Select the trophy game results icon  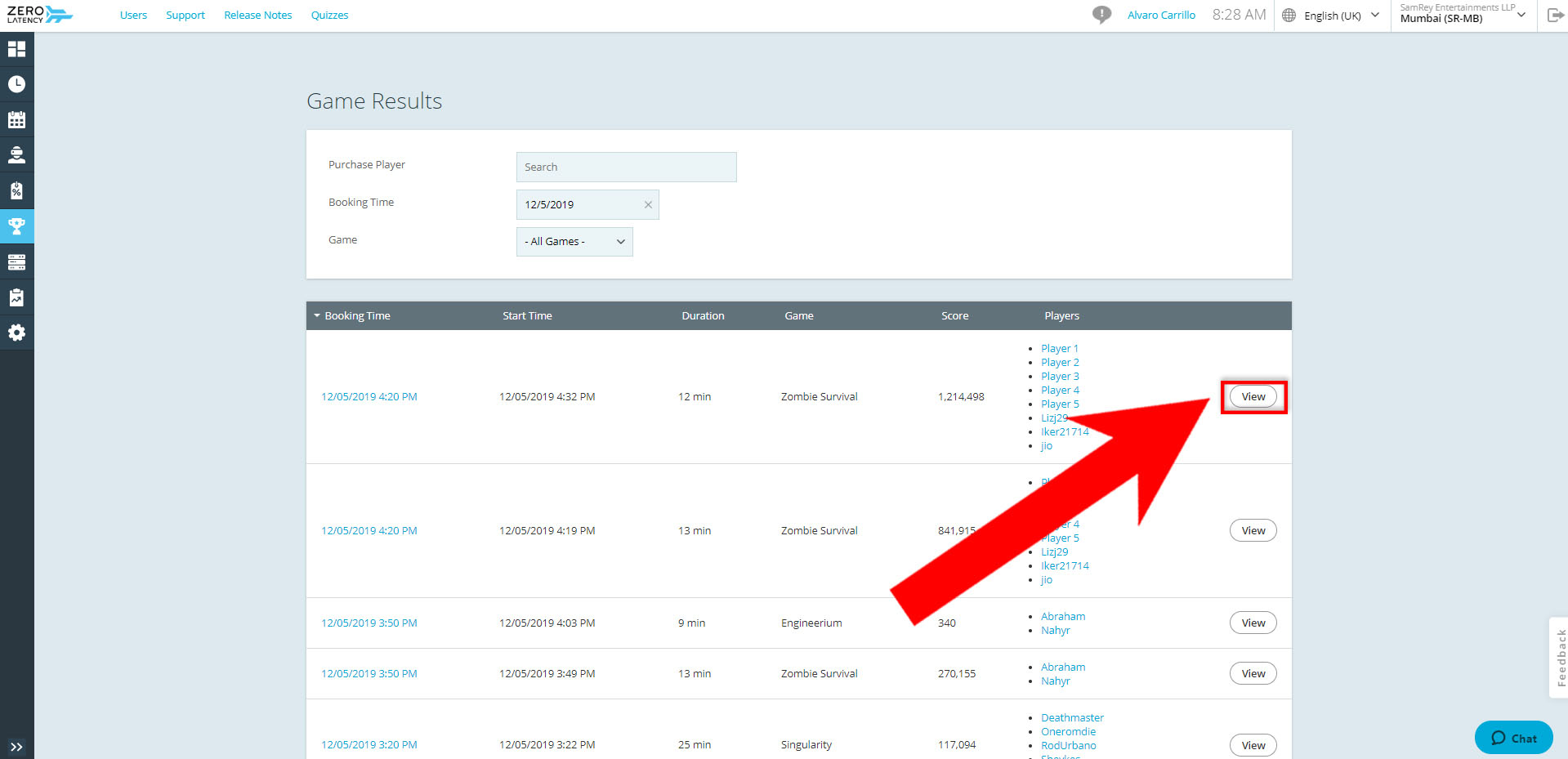point(16,225)
